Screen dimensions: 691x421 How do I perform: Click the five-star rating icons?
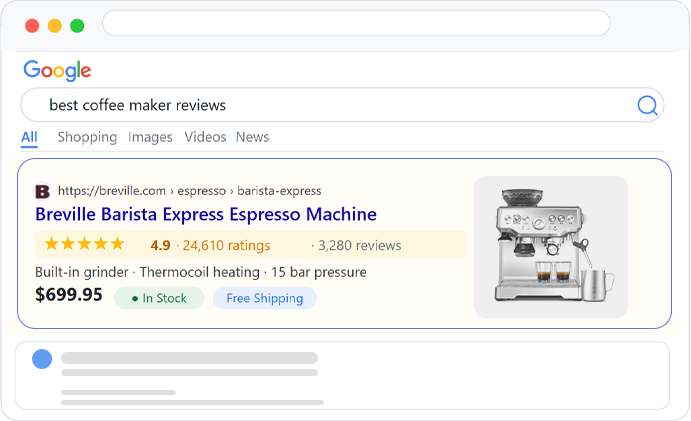pos(84,244)
